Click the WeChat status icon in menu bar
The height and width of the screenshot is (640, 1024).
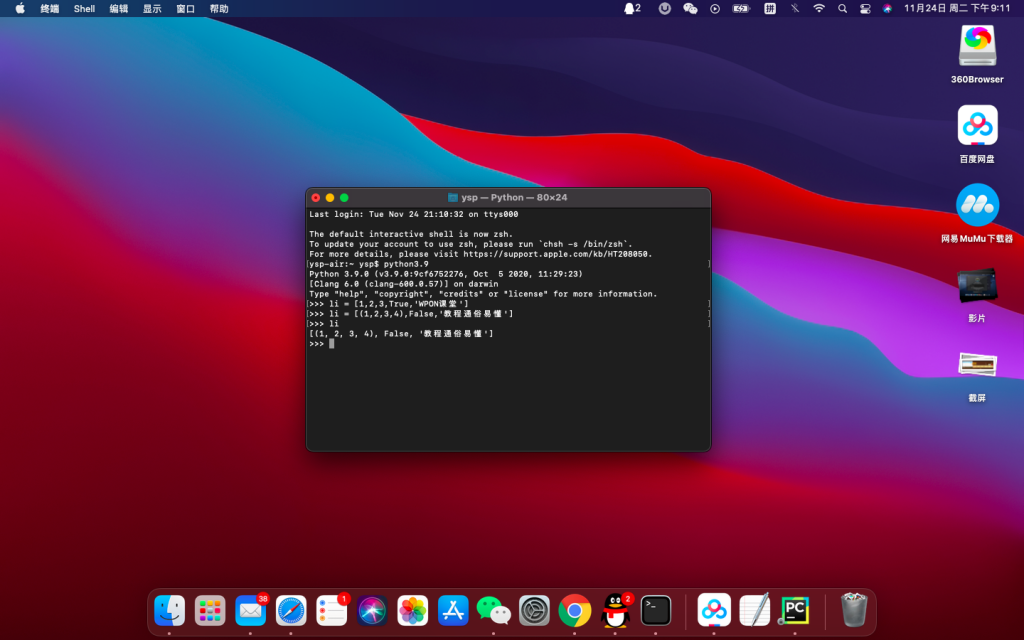(x=690, y=8)
